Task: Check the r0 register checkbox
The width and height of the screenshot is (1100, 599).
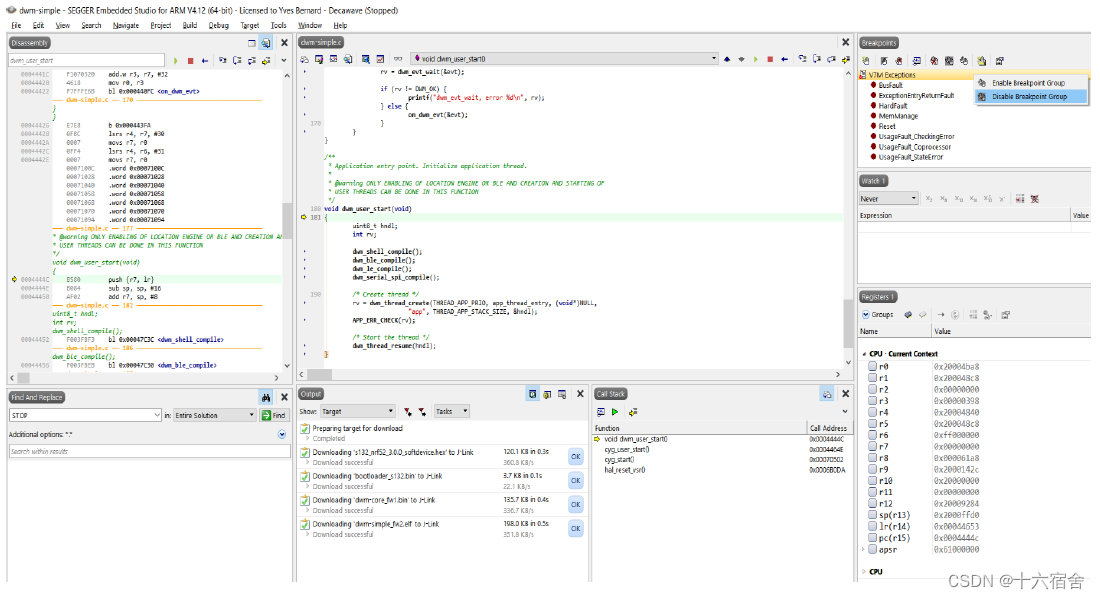Action: pyautogui.click(x=873, y=367)
